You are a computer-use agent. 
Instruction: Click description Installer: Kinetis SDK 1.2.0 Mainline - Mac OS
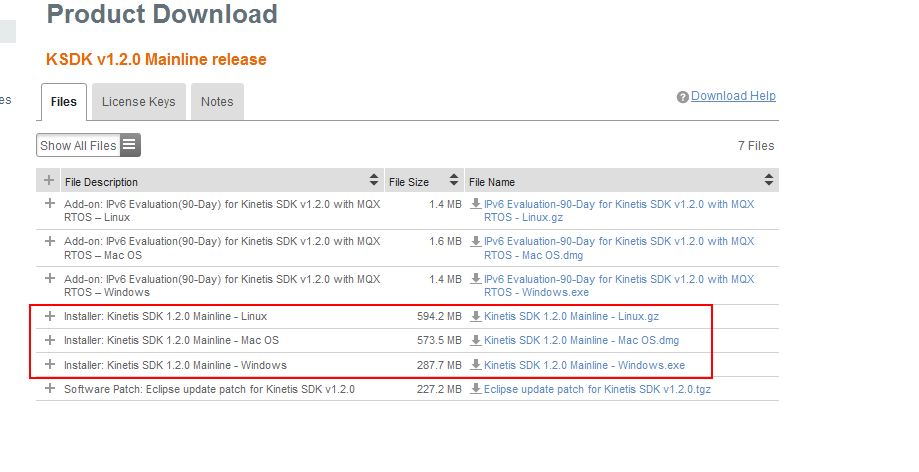[x=171, y=340]
